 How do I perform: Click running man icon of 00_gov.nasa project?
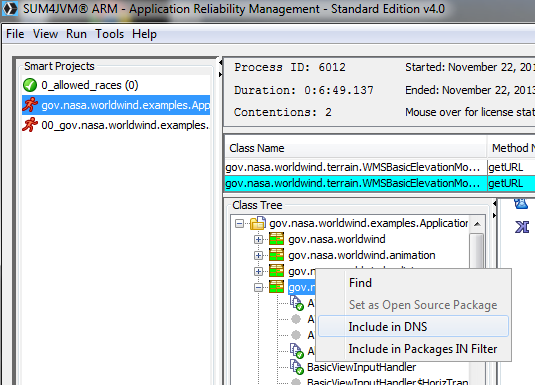coord(30,125)
